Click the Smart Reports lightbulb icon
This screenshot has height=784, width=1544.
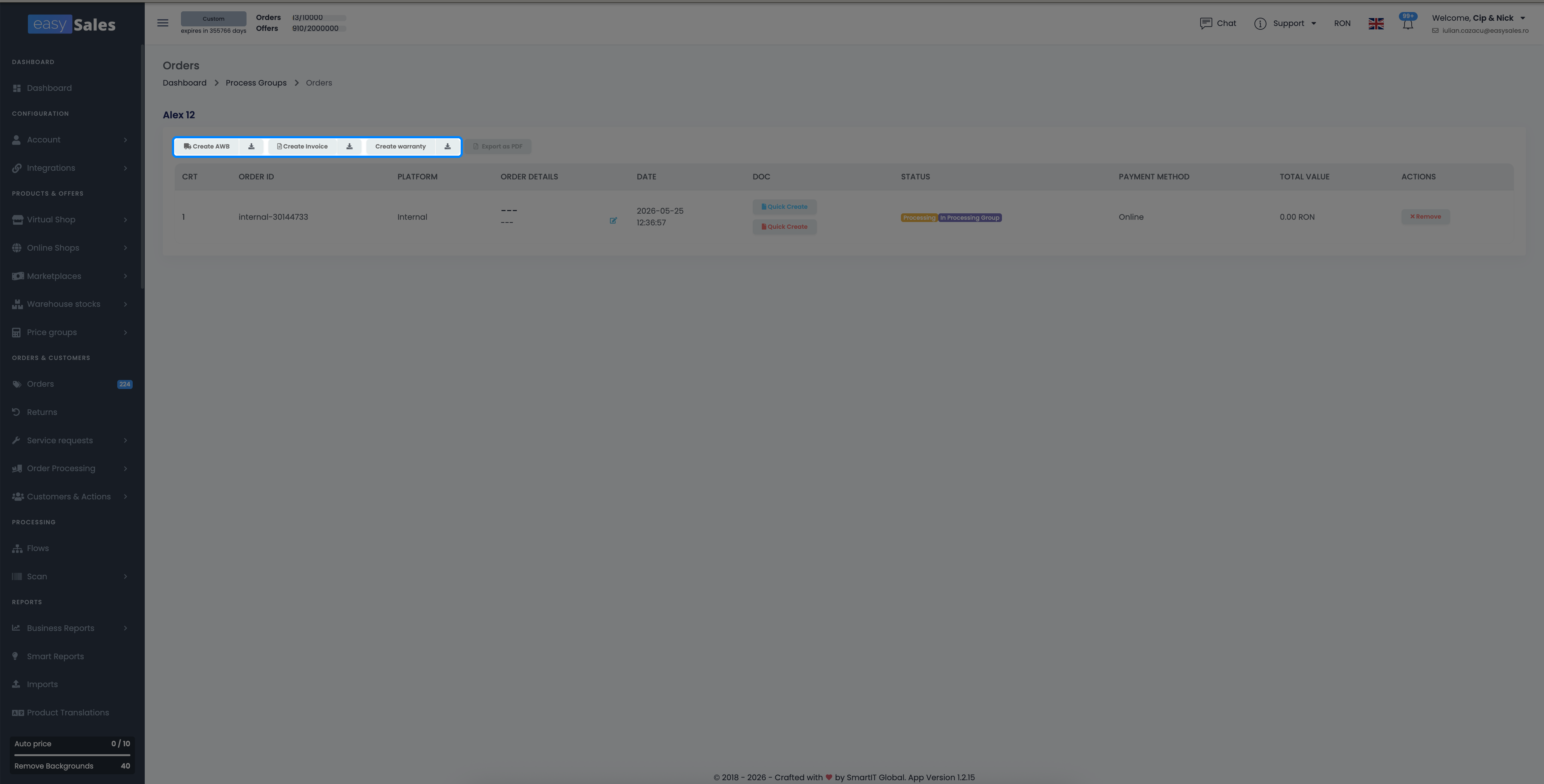pyautogui.click(x=15, y=656)
